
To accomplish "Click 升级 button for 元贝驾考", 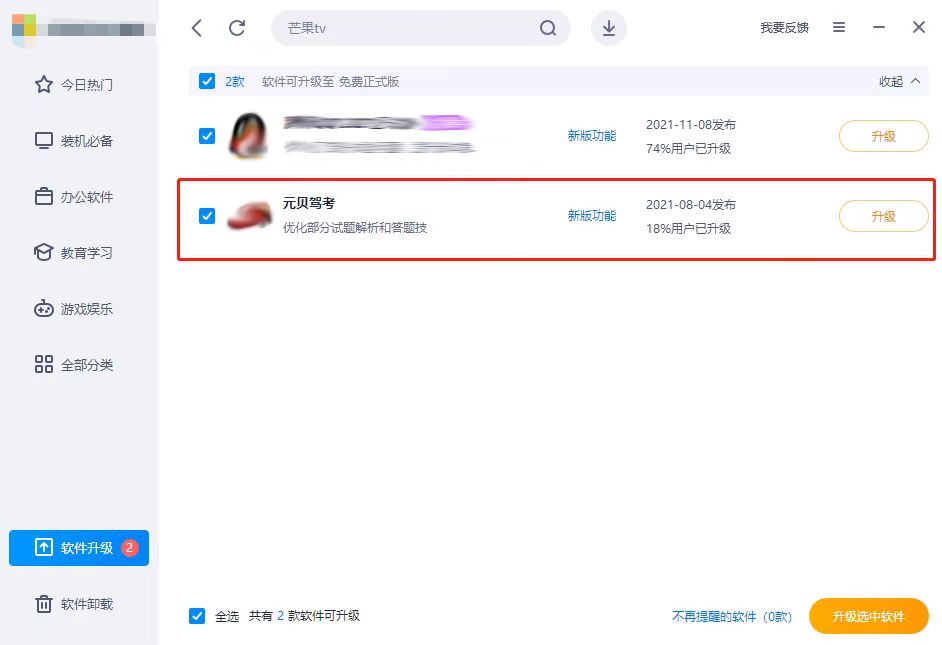I will 883,216.
